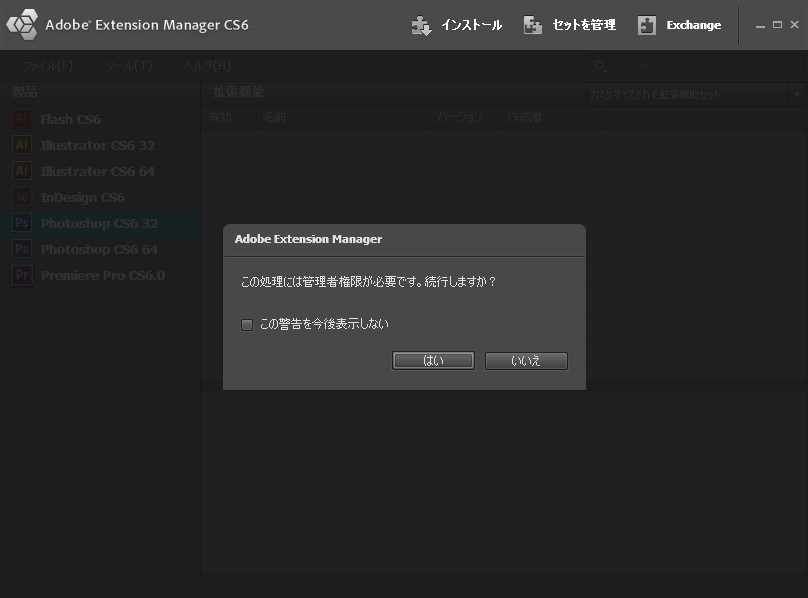
Task: Open the ツール(T) menu
Action: coord(128,66)
